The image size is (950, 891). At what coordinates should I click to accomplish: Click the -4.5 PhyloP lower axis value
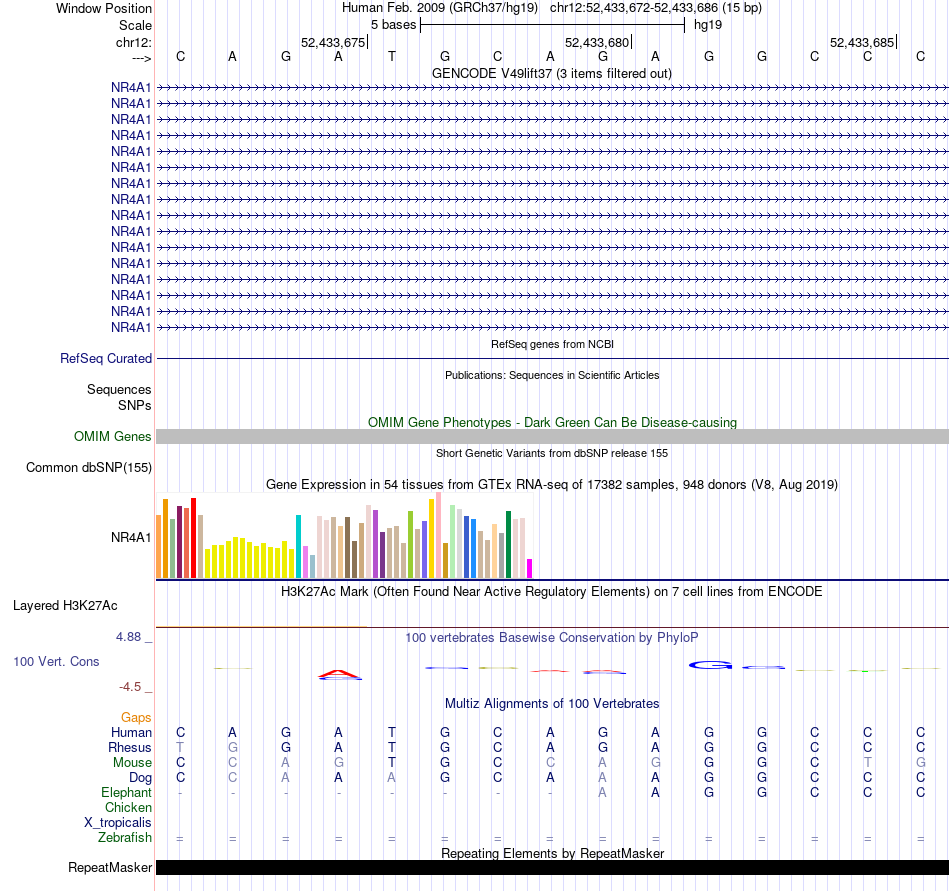pyautogui.click(x=130, y=687)
